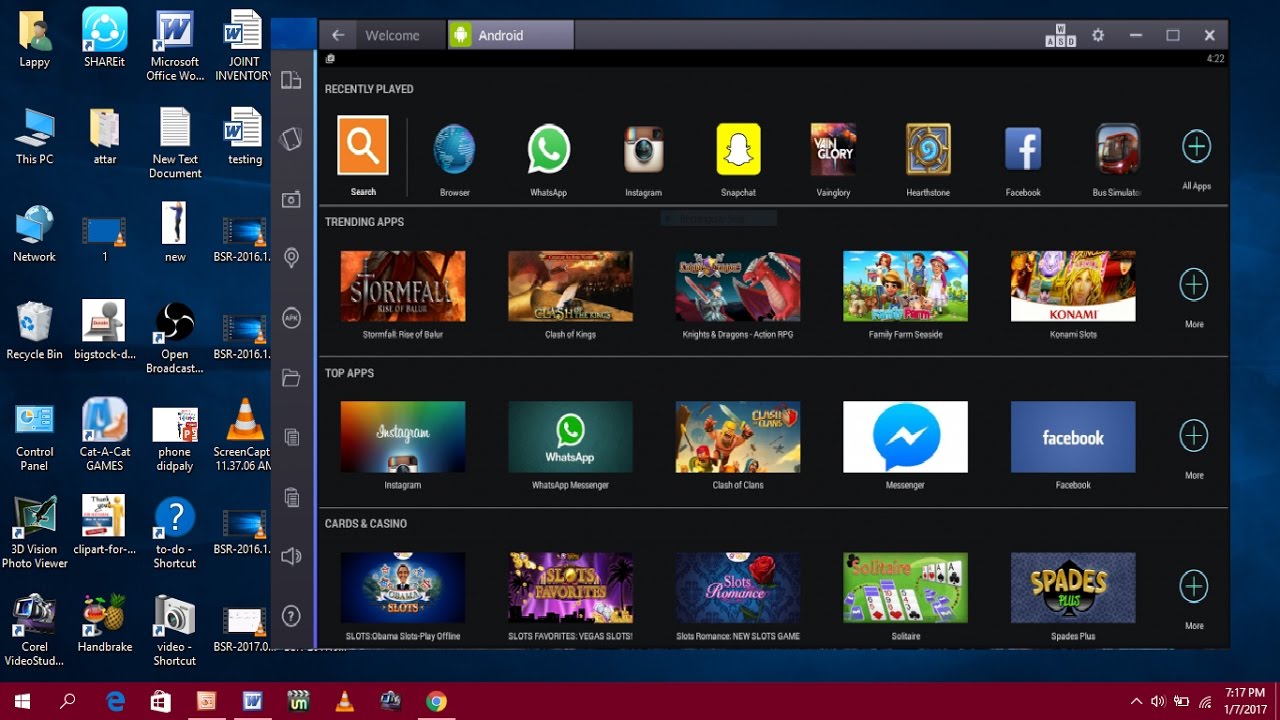Open the Obama Slots-Play Offline tile
This screenshot has height=720, width=1280.
403,588
